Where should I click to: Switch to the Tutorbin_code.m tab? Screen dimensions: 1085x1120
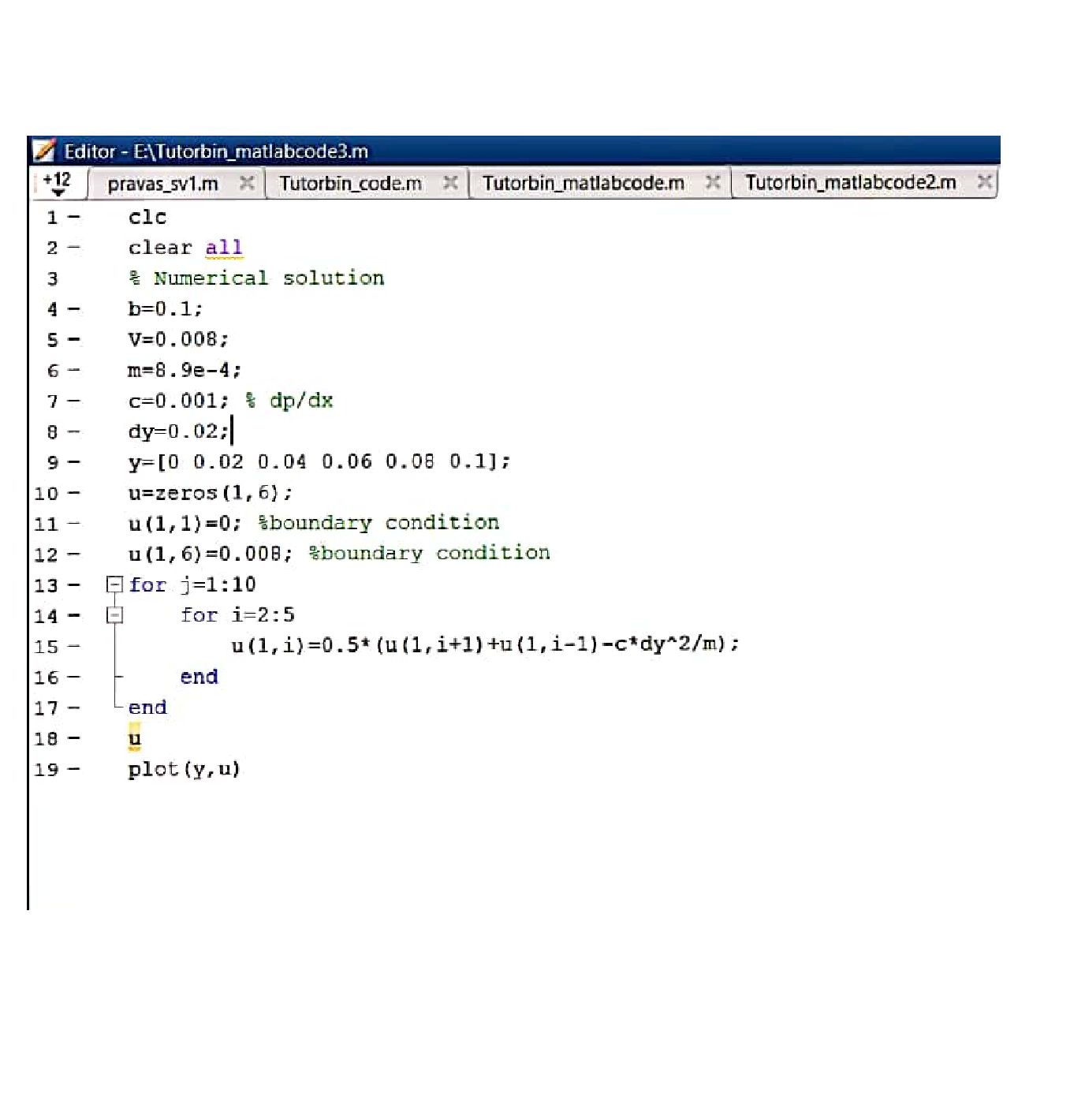(x=350, y=184)
